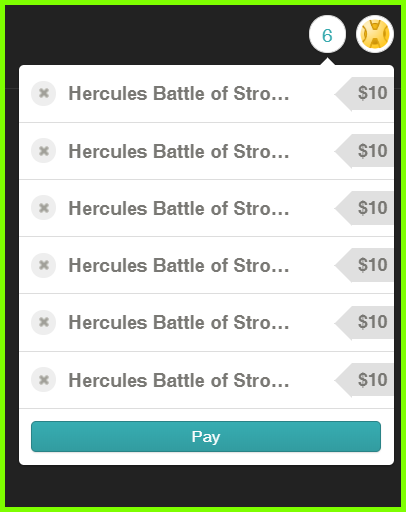Open the fourth Hercules Battle of Stro… title

pyautogui.click(x=179, y=265)
